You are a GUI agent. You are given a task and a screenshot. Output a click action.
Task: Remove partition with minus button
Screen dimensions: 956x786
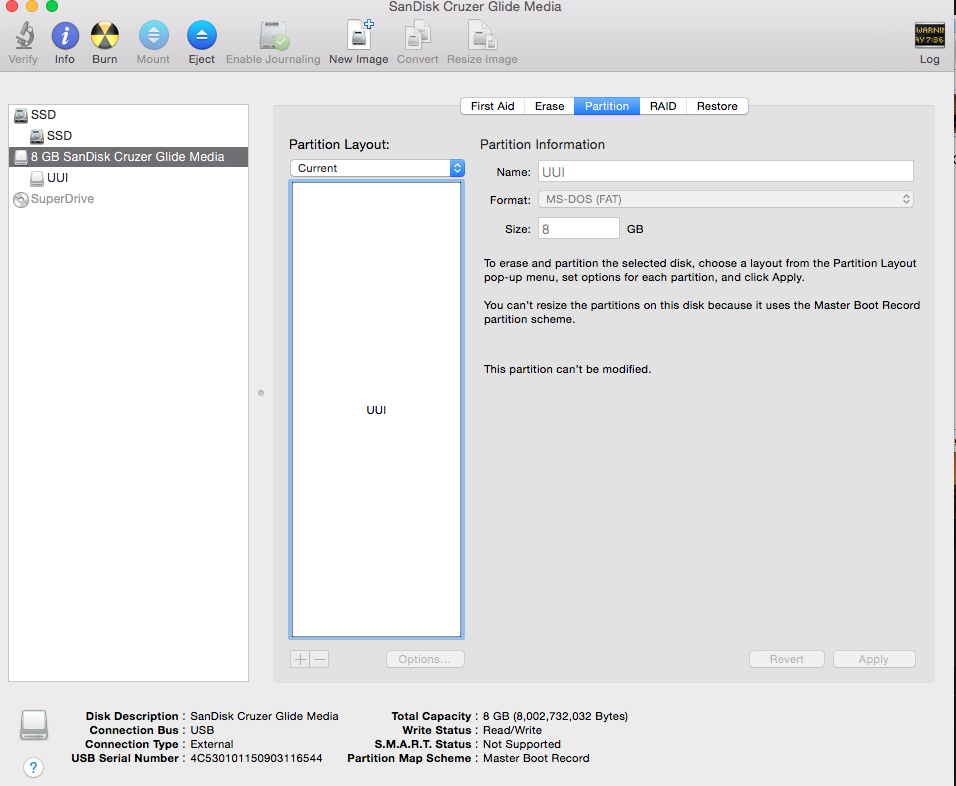319,659
